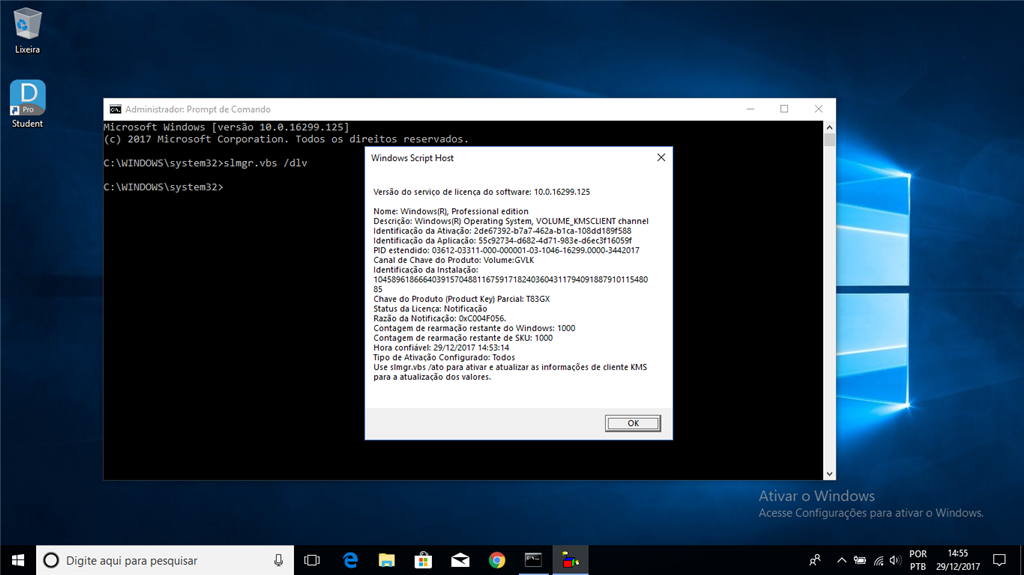
Task: Click 'Nome: Windows(R), Professional edition' line
Action: (451, 211)
